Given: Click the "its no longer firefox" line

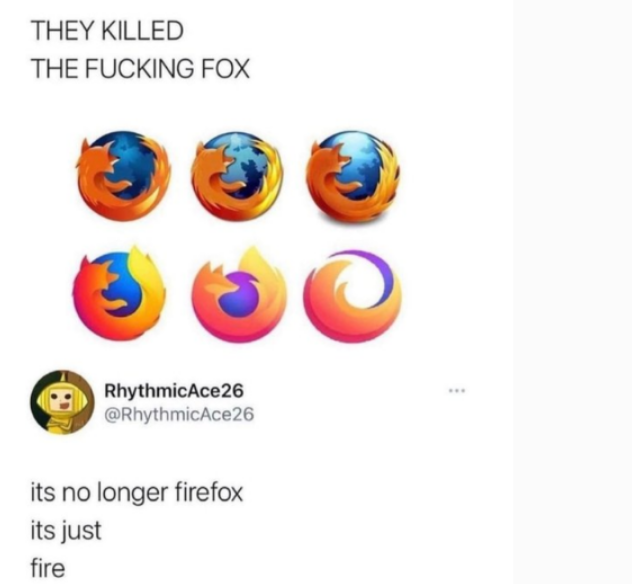Looking at the screenshot, I should tap(137, 493).
